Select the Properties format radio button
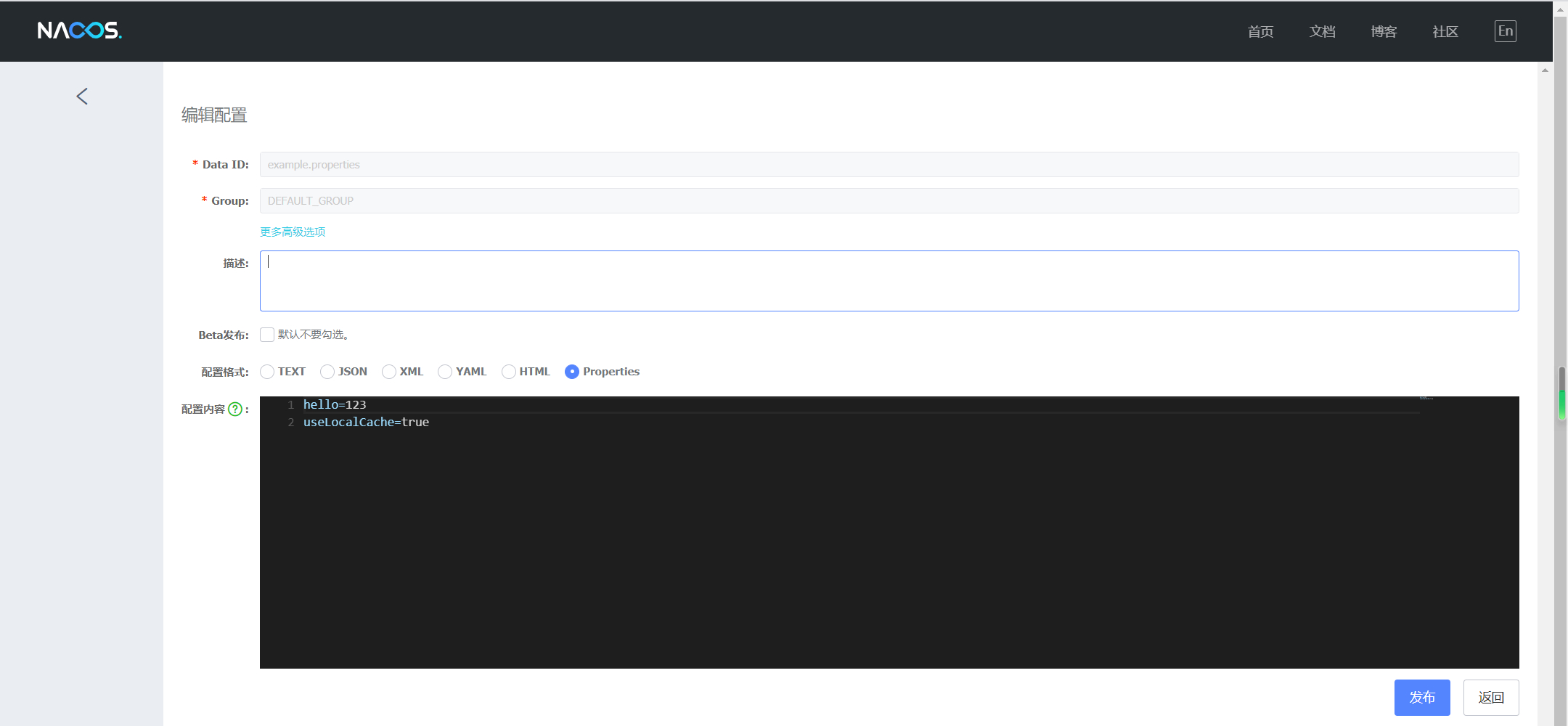1568x726 pixels. coord(572,372)
